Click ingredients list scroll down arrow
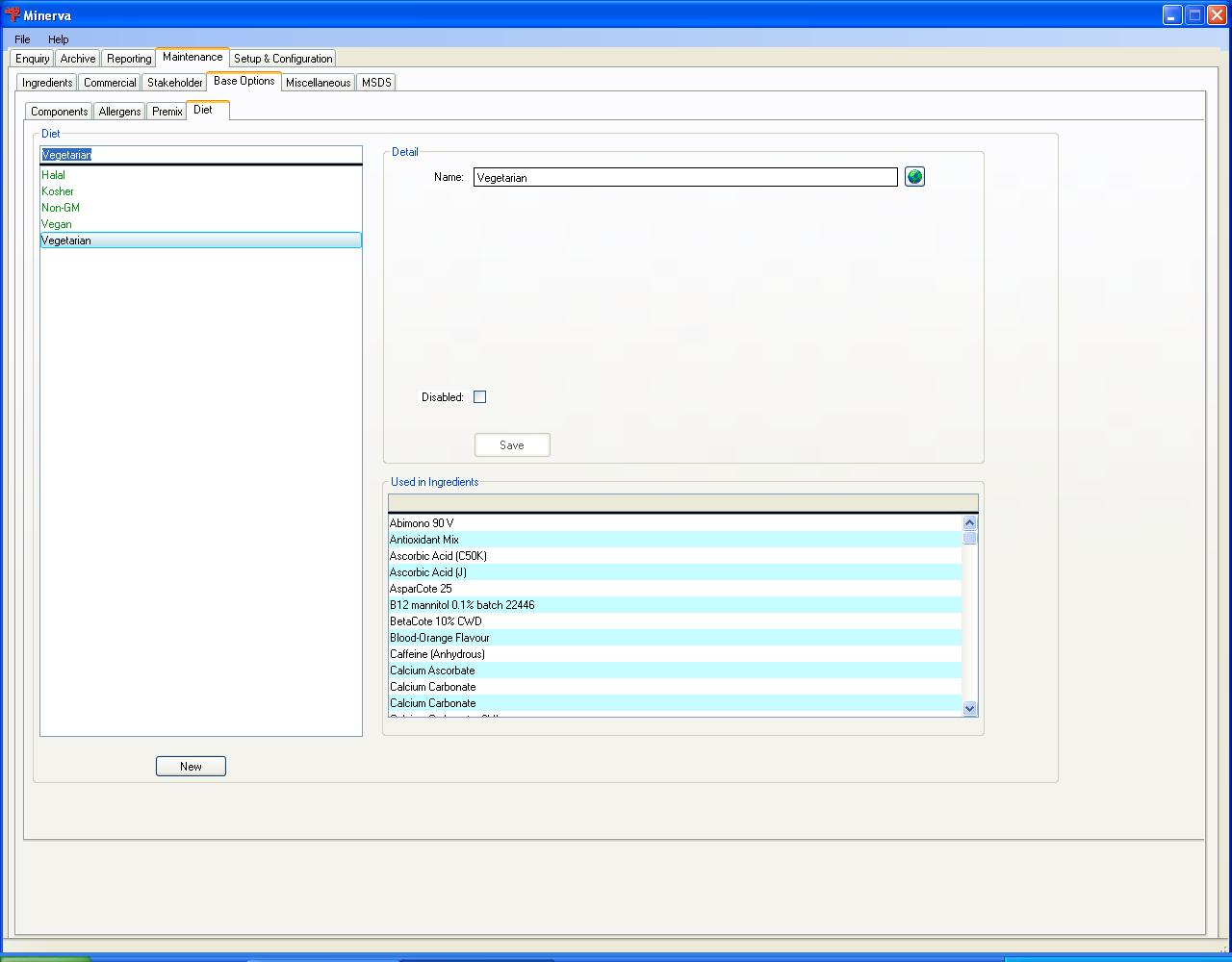This screenshot has width=1232, height=962. (x=969, y=708)
